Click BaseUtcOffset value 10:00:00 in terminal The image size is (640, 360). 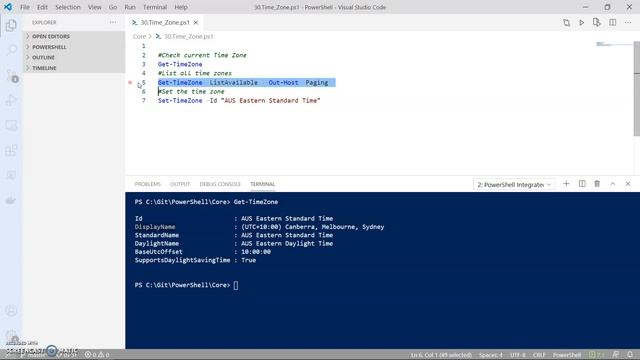[x=256, y=252]
